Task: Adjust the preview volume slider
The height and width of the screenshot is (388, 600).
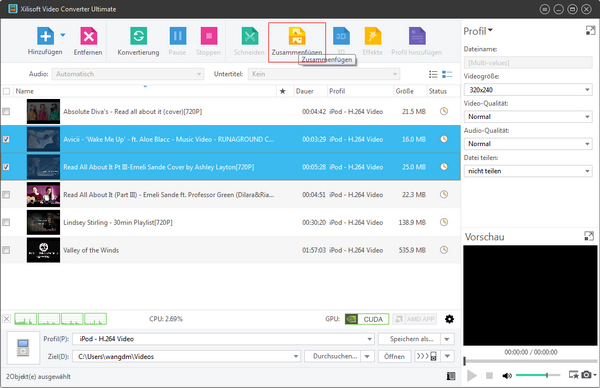Action: click(x=538, y=375)
